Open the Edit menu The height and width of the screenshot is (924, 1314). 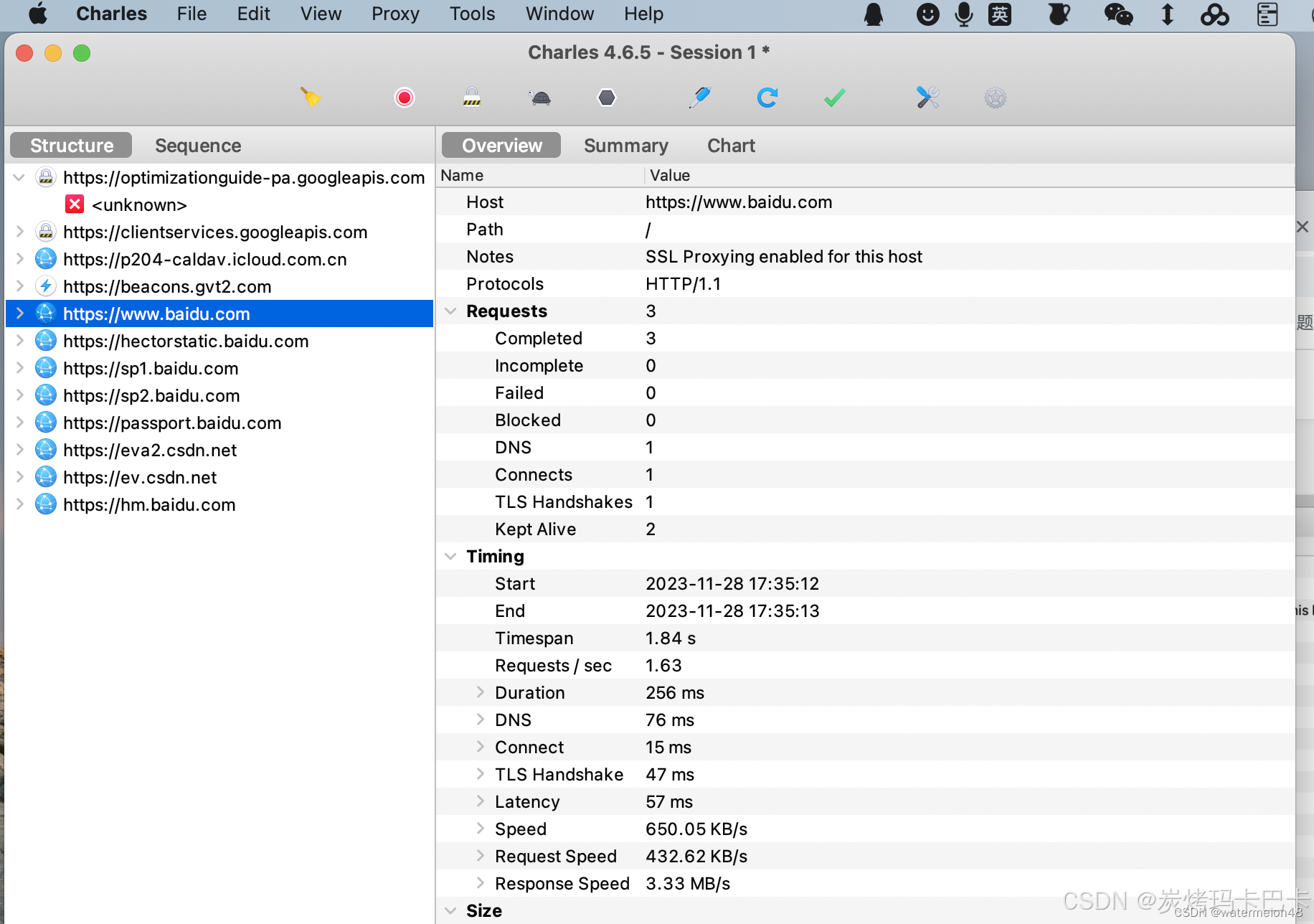click(253, 14)
